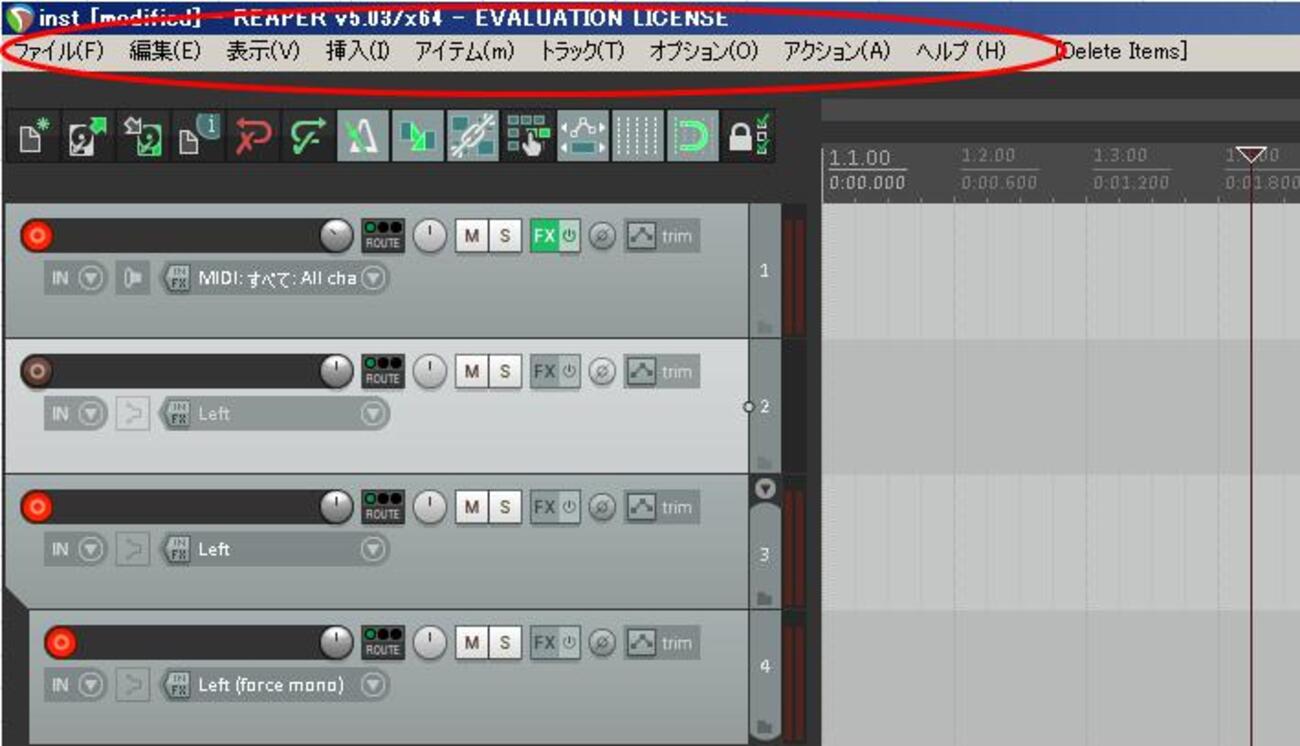Toggle item grouping in the toolbar
Image resolution: width=1300 pixels, height=746 pixels.
click(x=473, y=138)
